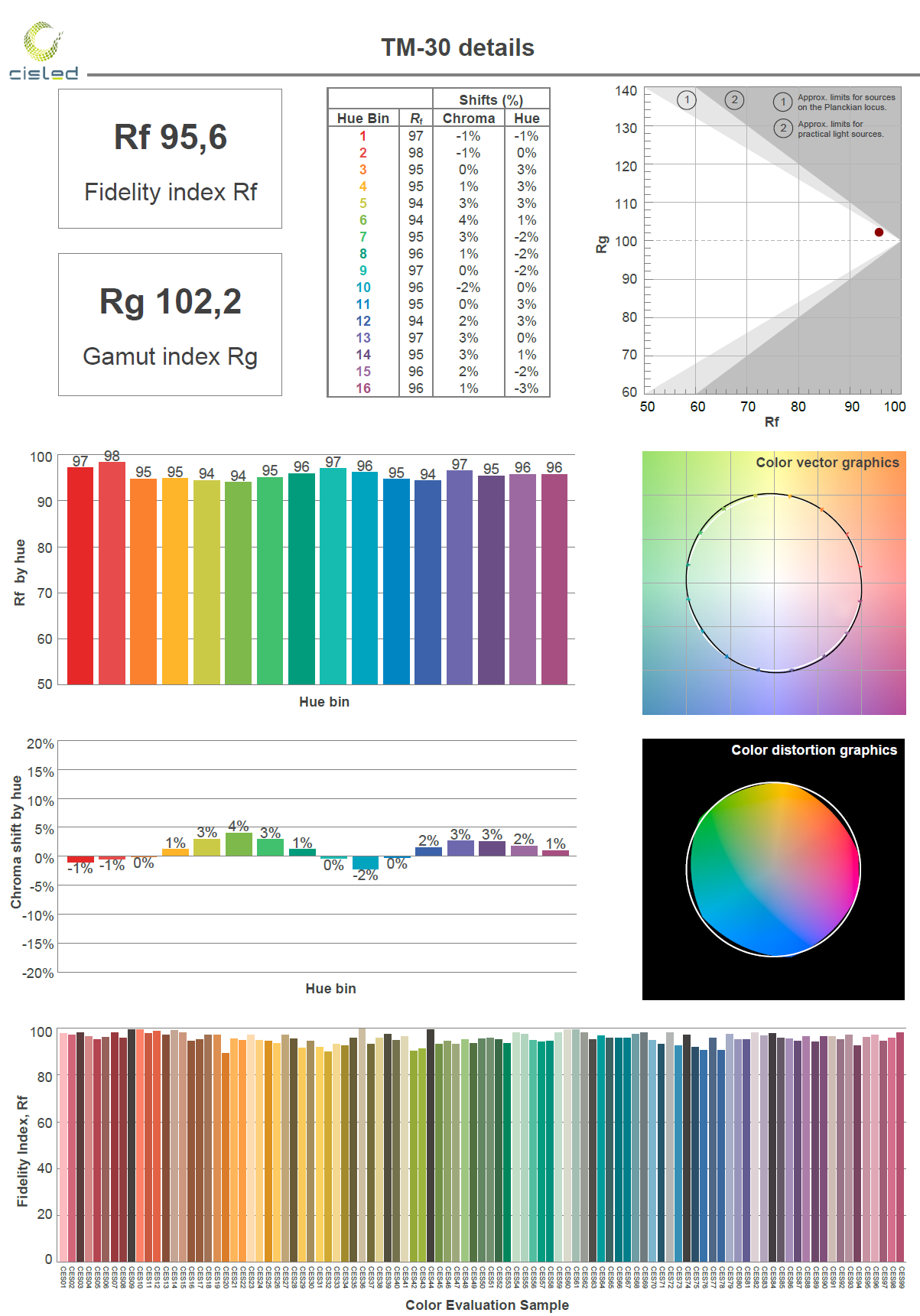Screen dimensions: 920x1316
Task: Click the TM-30 details title
Action: tap(457, 47)
